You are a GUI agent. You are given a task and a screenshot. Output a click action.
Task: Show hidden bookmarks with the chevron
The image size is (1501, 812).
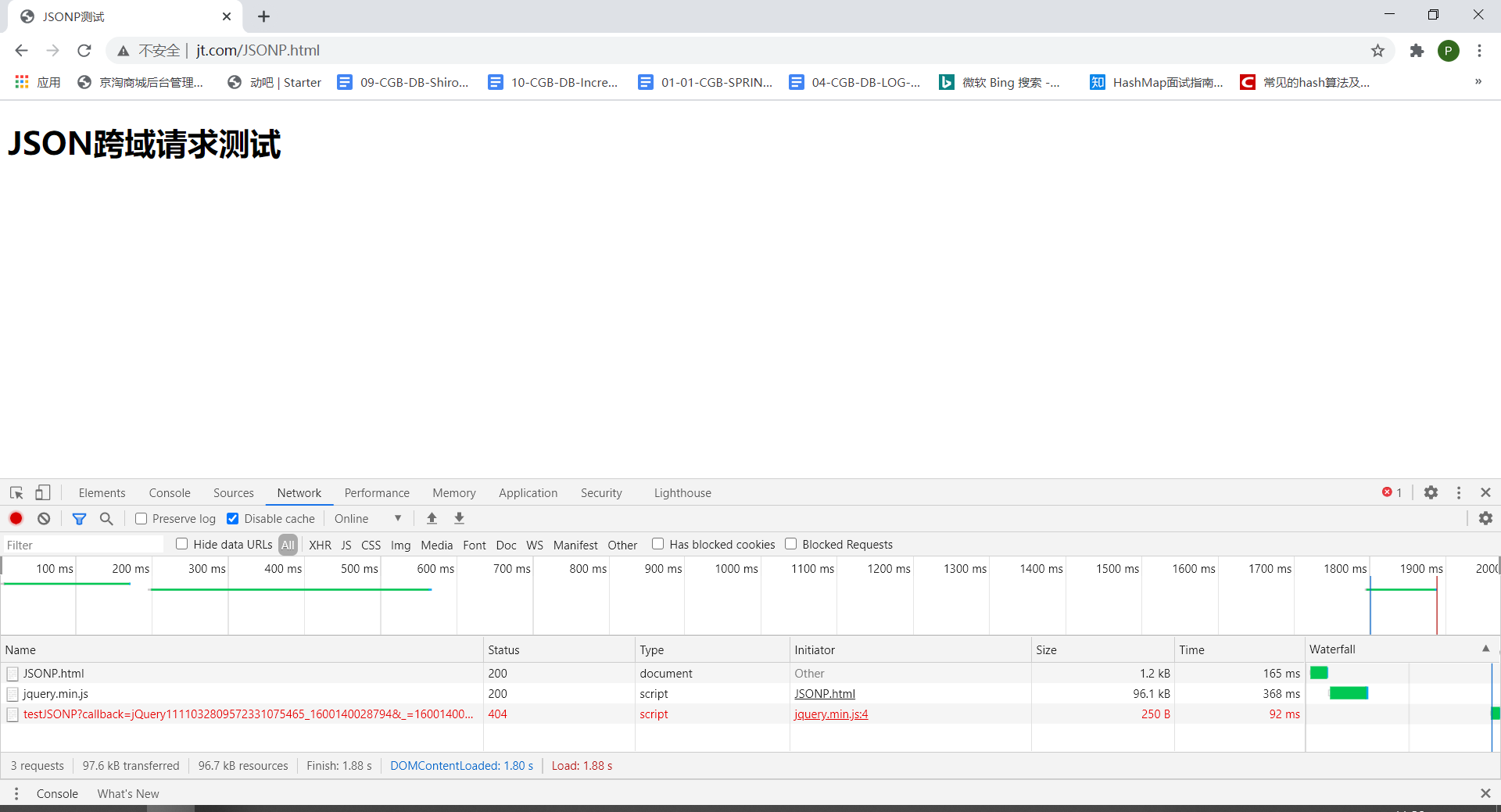(1478, 81)
